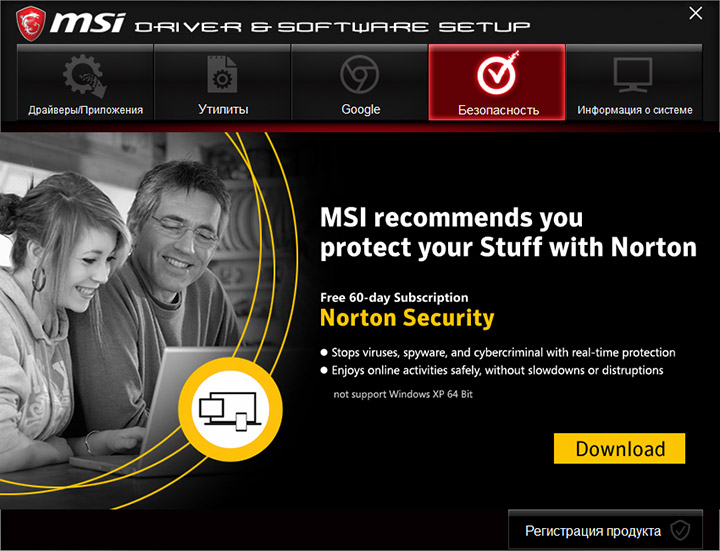Open Регистрация продукта button
This screenshot has height=551, width=720.
pyautogui.click(x=605, y=531)
